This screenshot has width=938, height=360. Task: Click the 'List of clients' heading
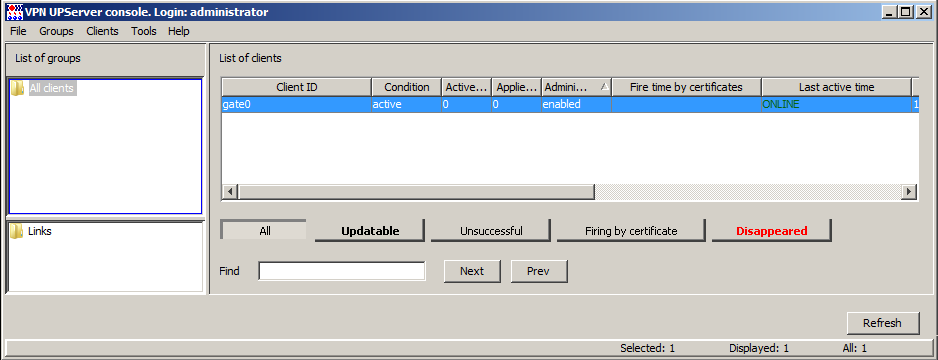[250, 59]
